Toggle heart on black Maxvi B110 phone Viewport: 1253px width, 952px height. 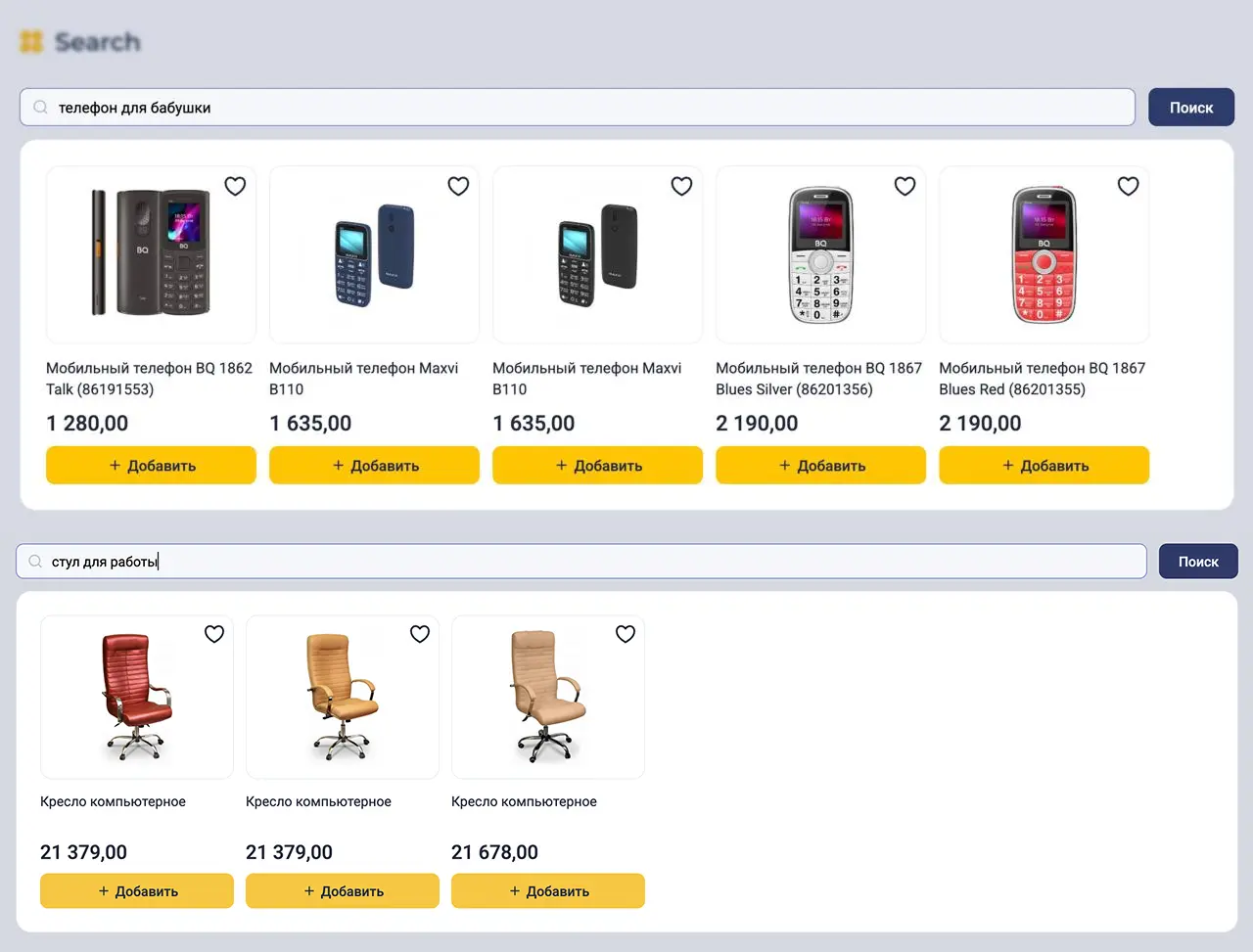681,186
